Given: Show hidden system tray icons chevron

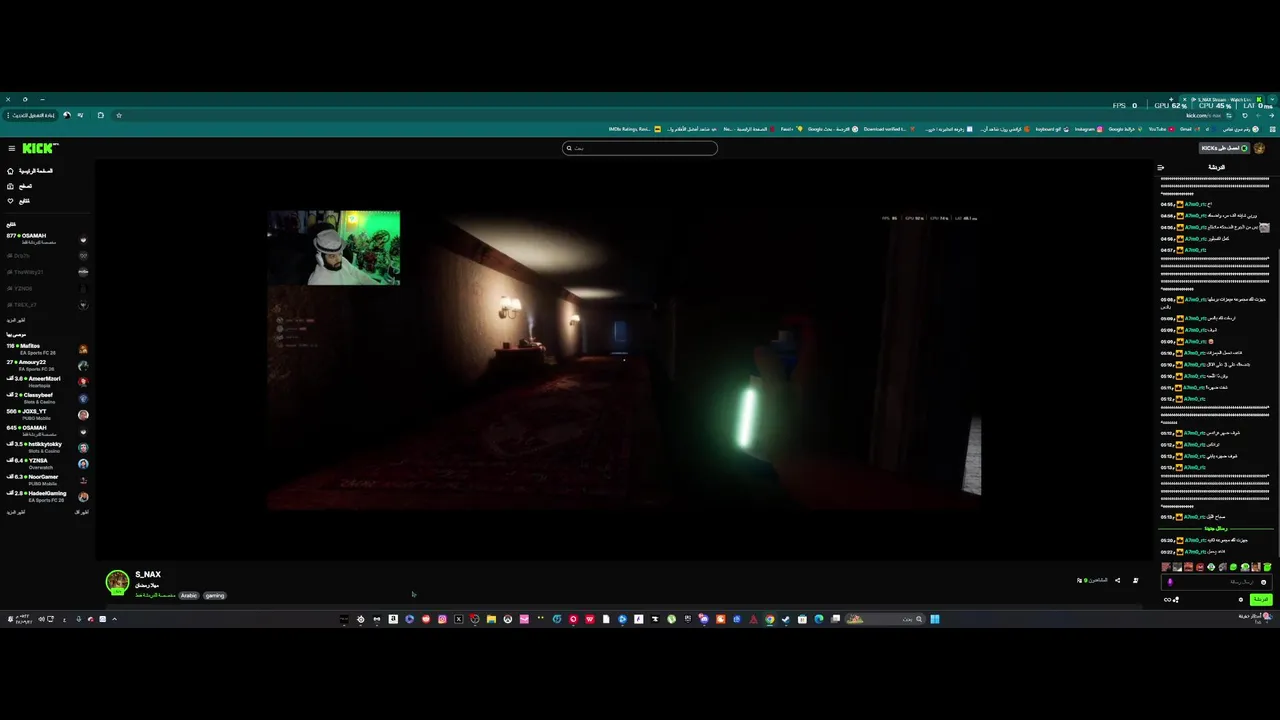Looking at the screenshot, I should 114,619.
